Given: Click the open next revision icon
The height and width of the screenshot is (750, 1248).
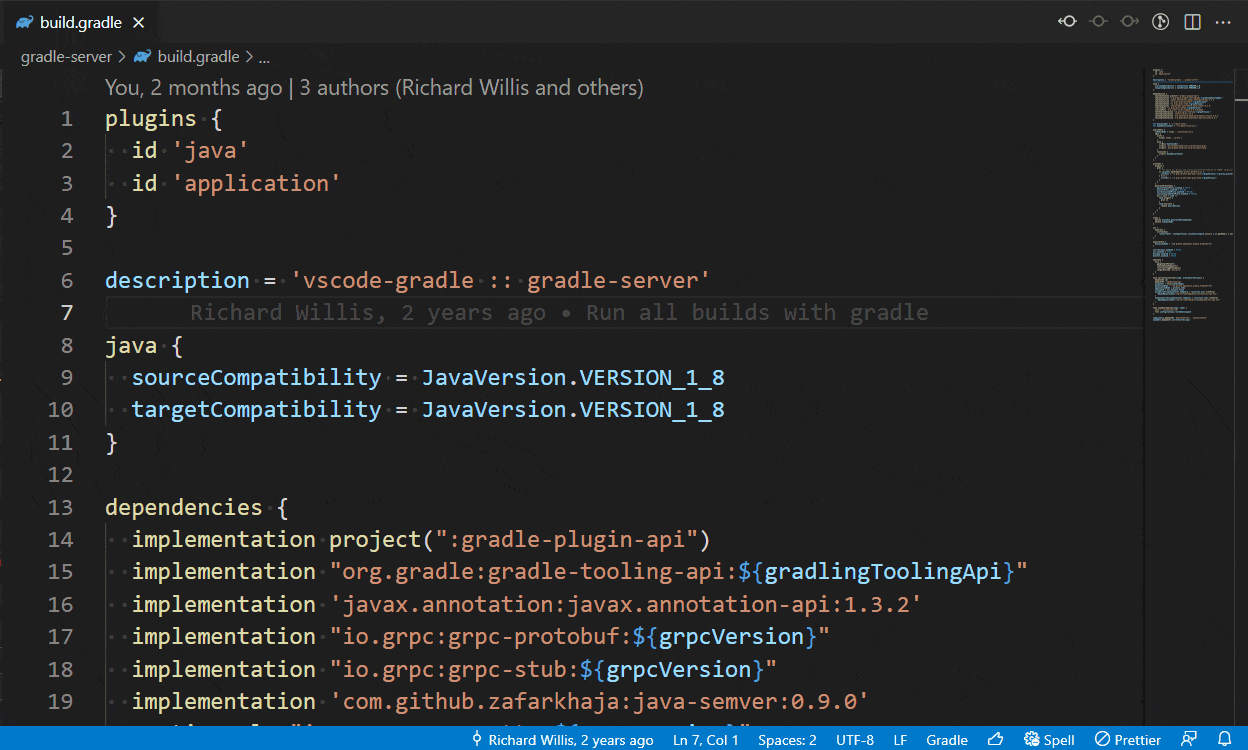Looking at the screenshot, I should 1129,21.
